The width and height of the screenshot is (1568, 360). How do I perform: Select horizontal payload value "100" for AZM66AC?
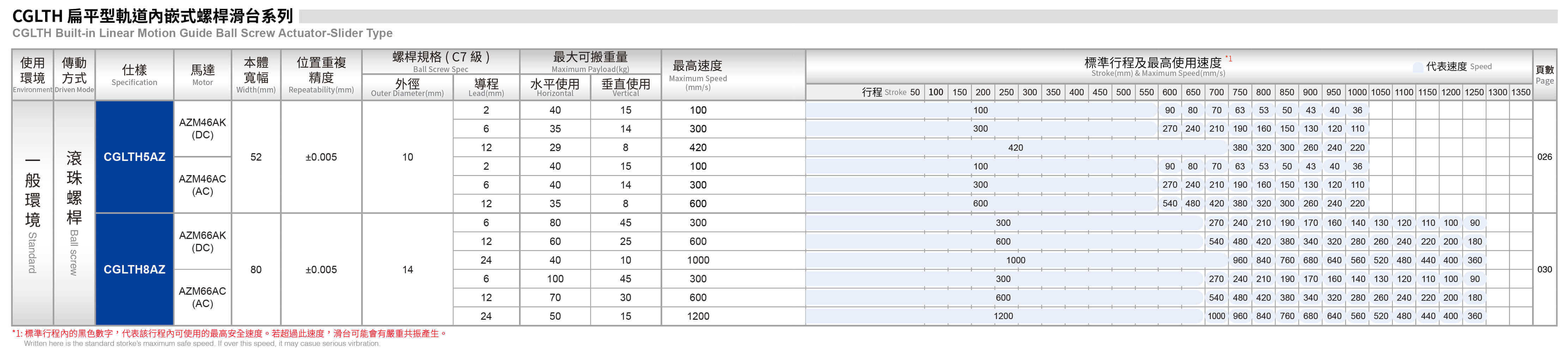(x=555, y=279)
